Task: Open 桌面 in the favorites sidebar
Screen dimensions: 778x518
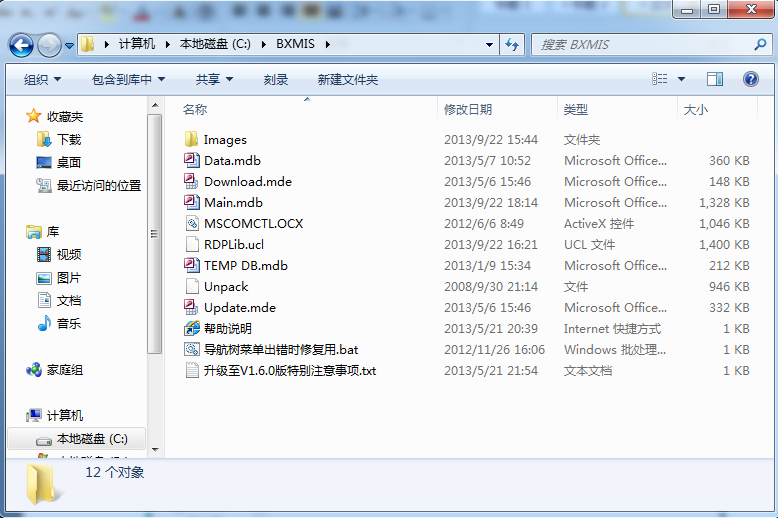Action: 59,162
